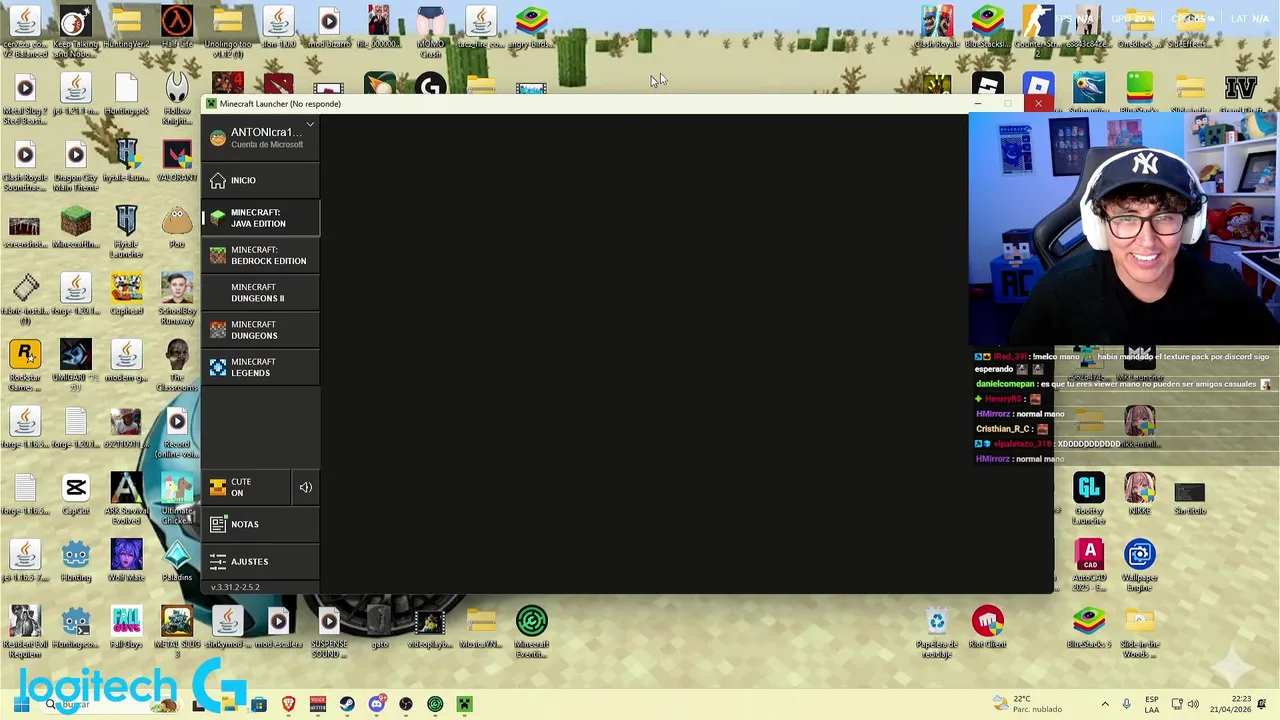Open Brave browser from the taskbar
The image size is (1280, 720).
pos(288,704)
